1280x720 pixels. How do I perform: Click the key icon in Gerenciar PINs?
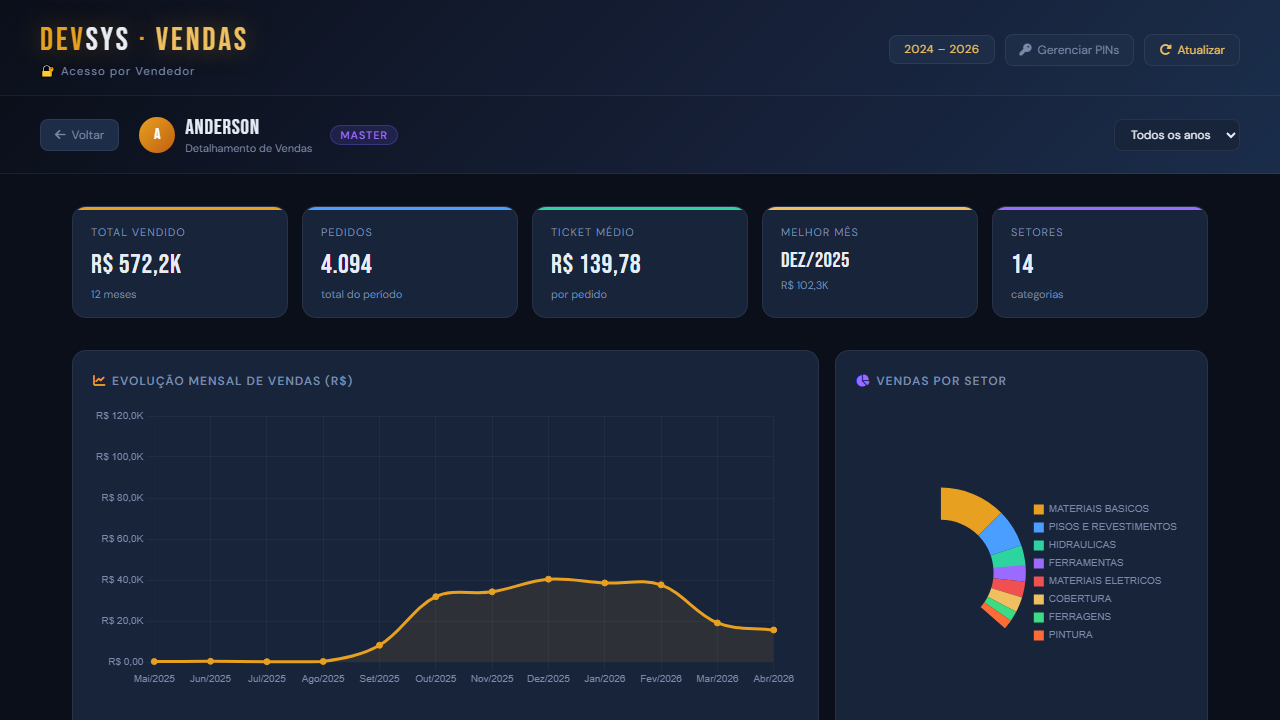click(1025, 50)
